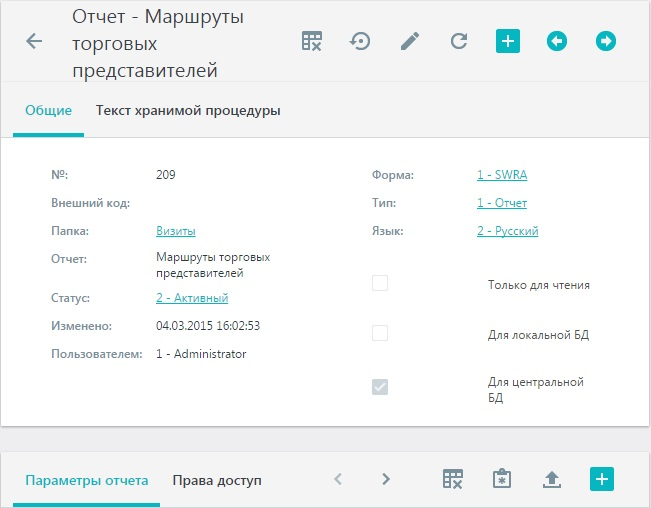Click the date '04.03.2015 16:02:53'
651x508 pixels.
click(x=208, y=326)
